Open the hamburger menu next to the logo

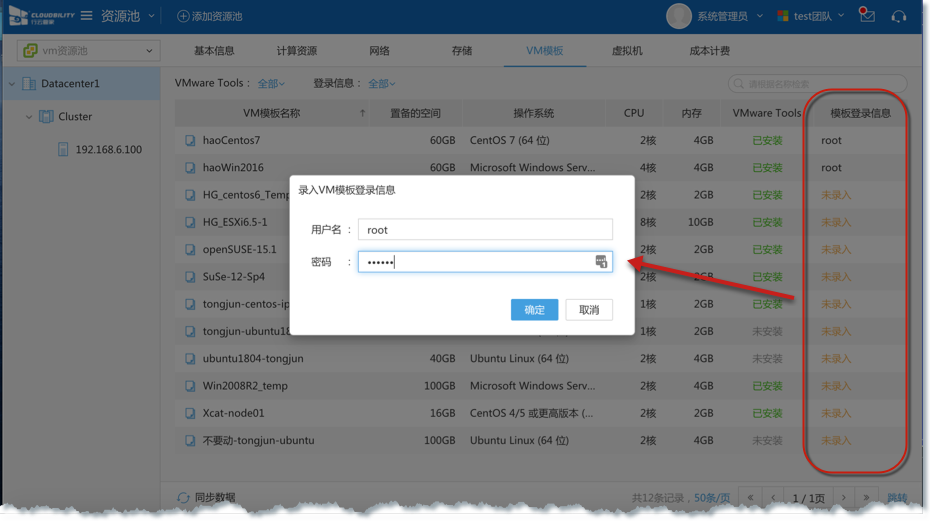[87, 16]
